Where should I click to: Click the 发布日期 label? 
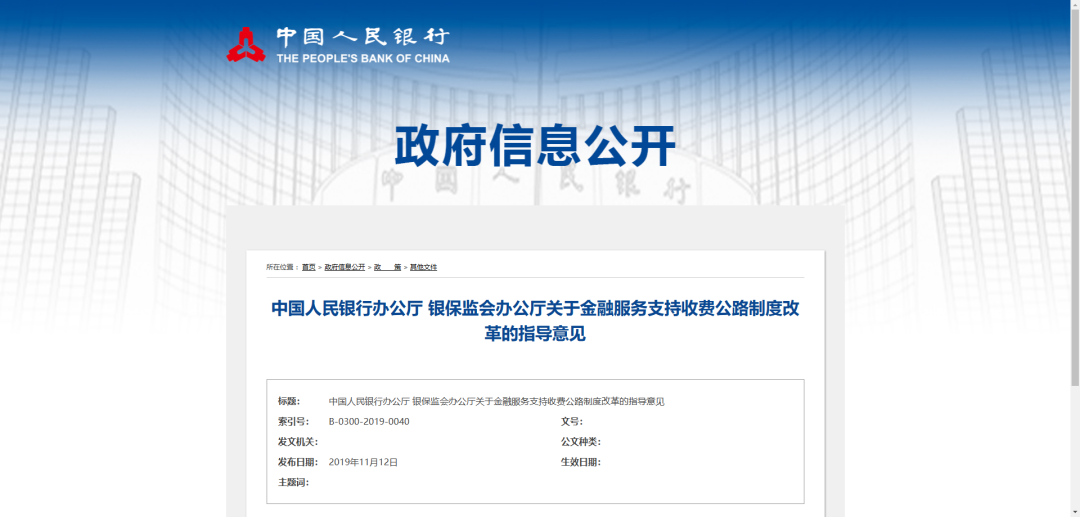[298, 463]
